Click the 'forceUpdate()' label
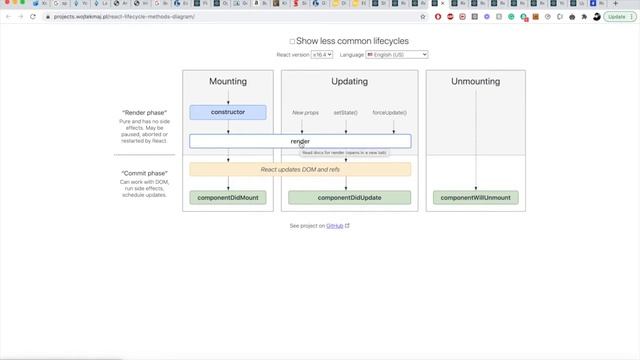The image size is (640, 360). [x=389, y=112]
